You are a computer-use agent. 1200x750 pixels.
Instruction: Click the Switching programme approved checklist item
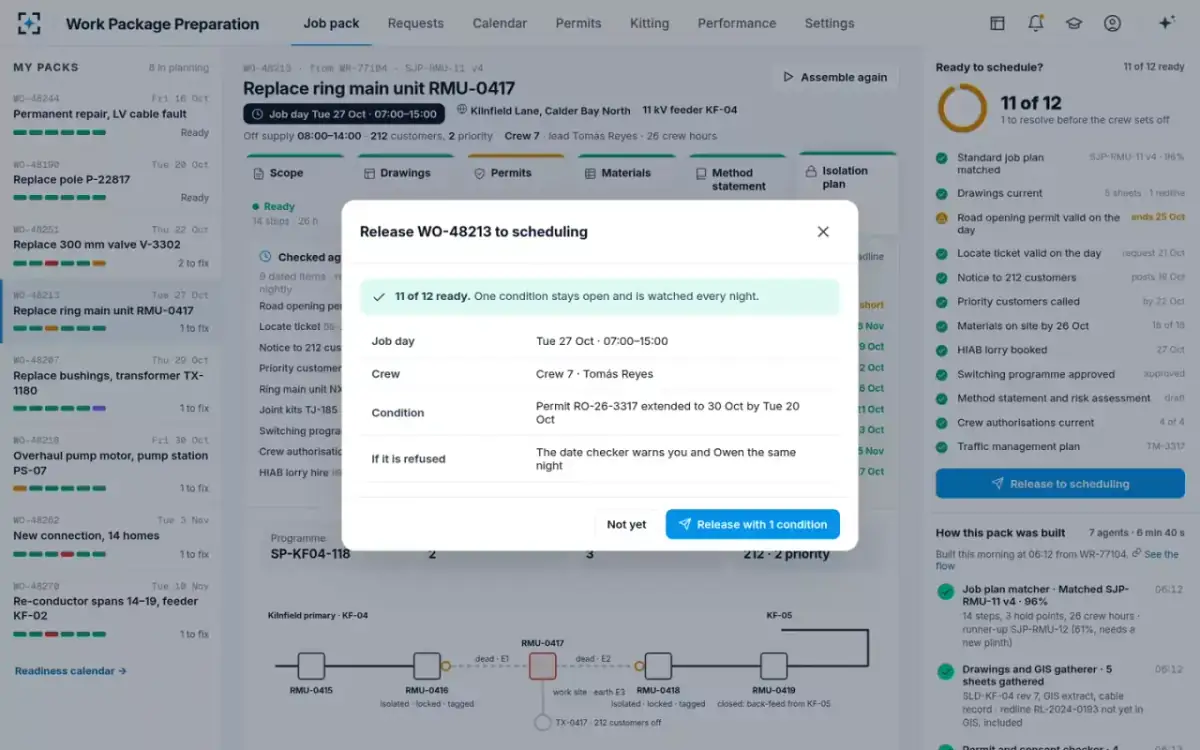[1061, 374]
